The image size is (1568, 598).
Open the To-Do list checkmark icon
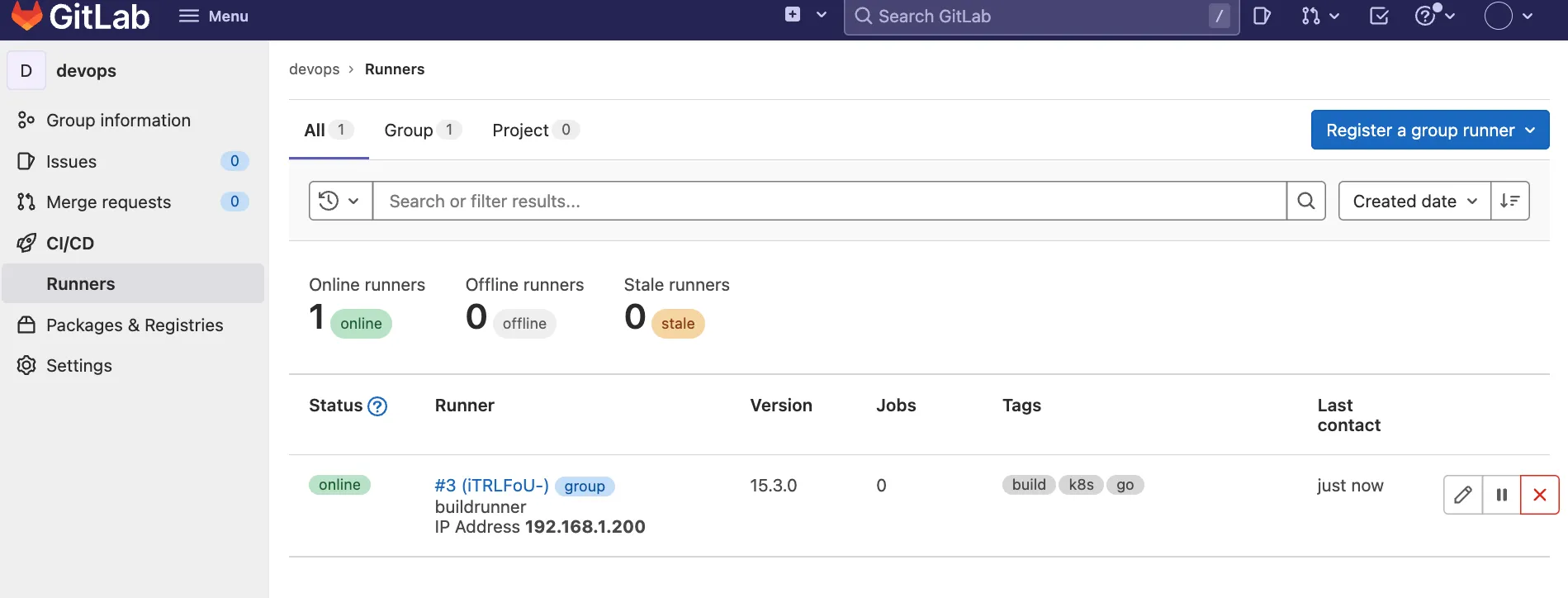(x=1378, y=16)
